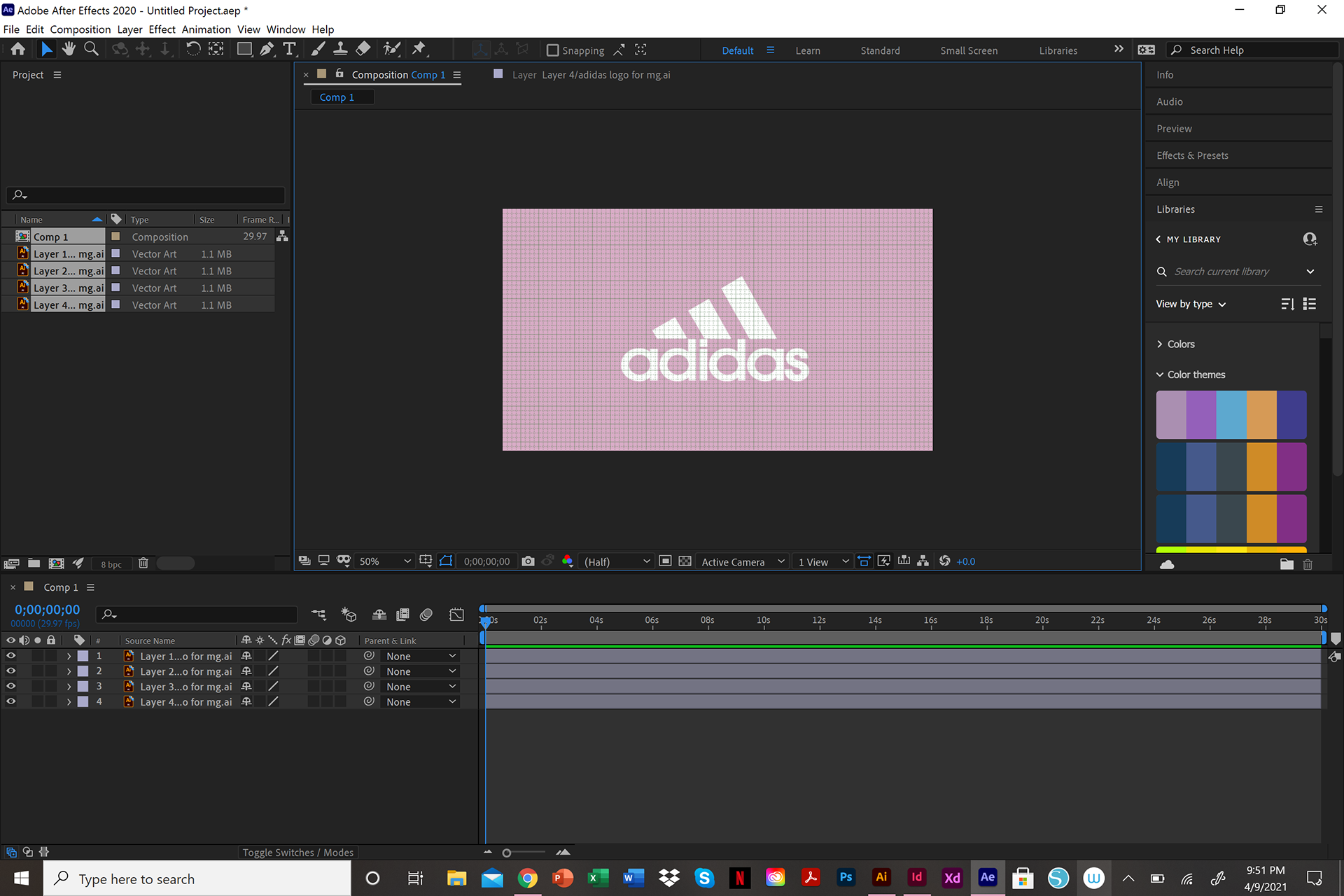Screen dimensions: 1344x896
Task: Open the (Half) resolution dropdown
Action: [617, 561]
